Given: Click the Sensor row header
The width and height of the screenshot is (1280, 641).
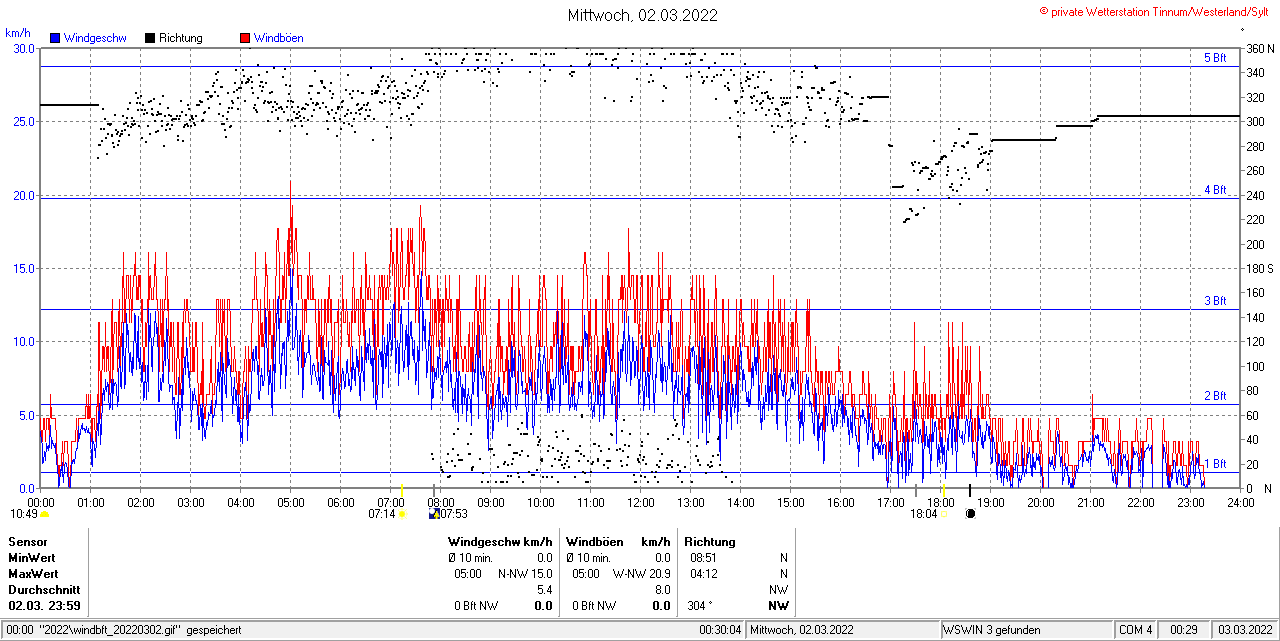Looking at the screenshot, I should point(27,542).
